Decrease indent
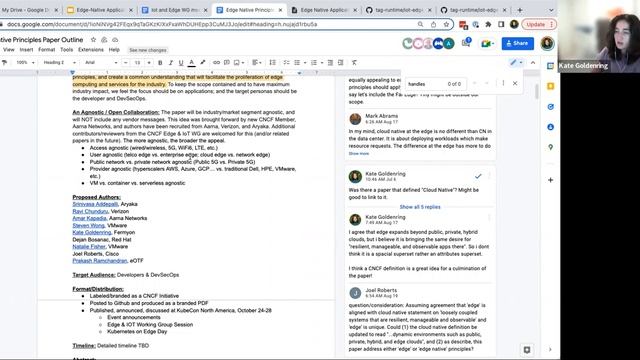640x360 pixels. click(x=330, y=62)
